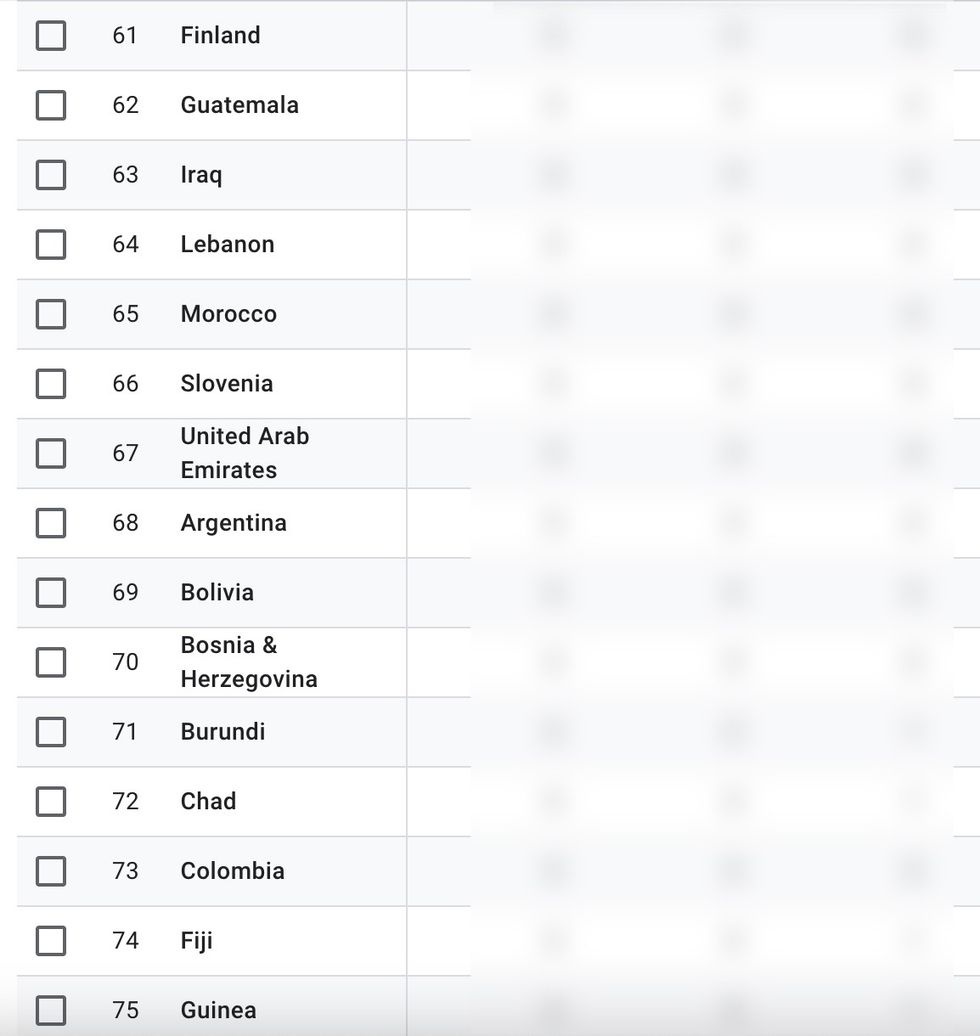Tick the Colombia row checkbox
This screenshot has height=1036, width=980.
[x=51, y=871]
